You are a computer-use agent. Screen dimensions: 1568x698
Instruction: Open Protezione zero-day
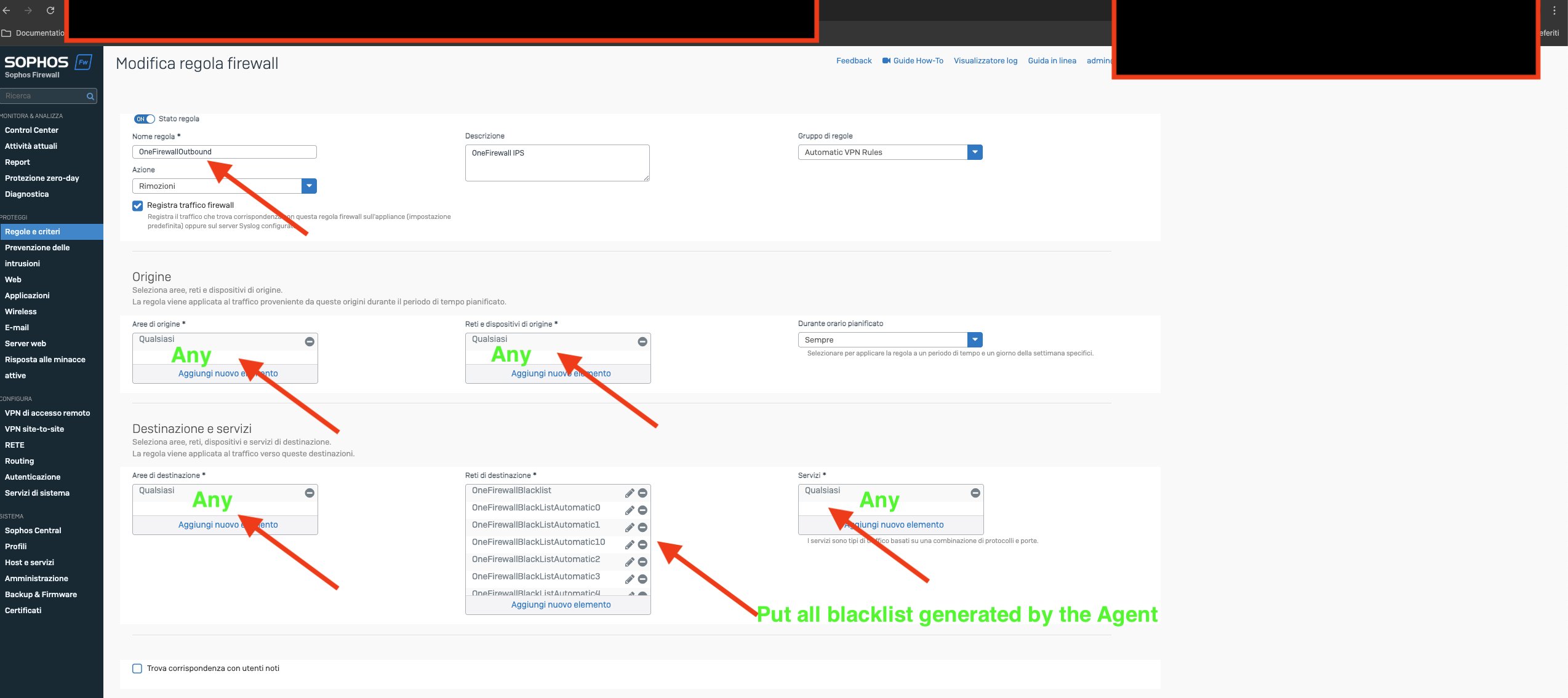coord(42,178)
